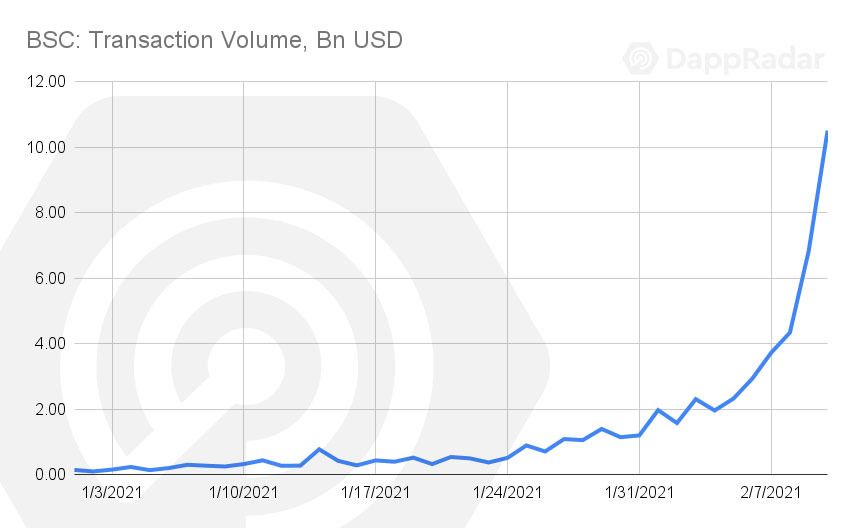Image resolution: width=854 pixels, height=528 pixels.
Task: Click the 4.00 y-axis label
Action: [x=48, y=343]
